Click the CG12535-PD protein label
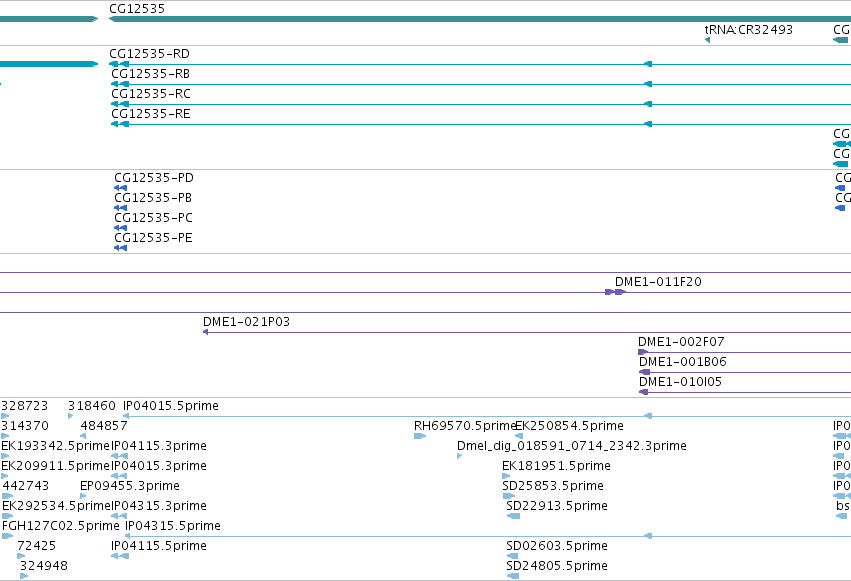 (x=154, y=178)
